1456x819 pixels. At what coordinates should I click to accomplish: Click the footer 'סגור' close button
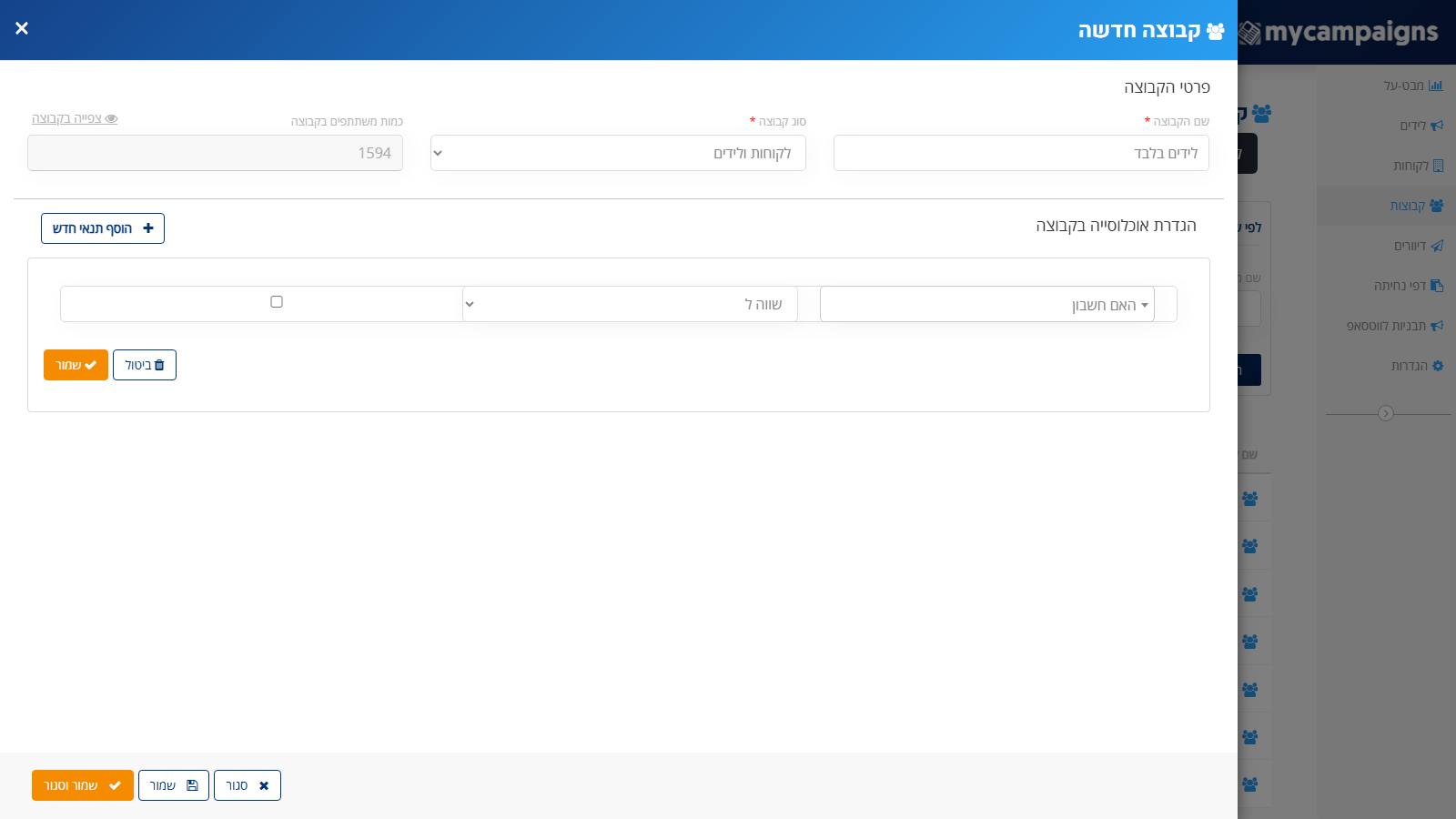[248, 785]
